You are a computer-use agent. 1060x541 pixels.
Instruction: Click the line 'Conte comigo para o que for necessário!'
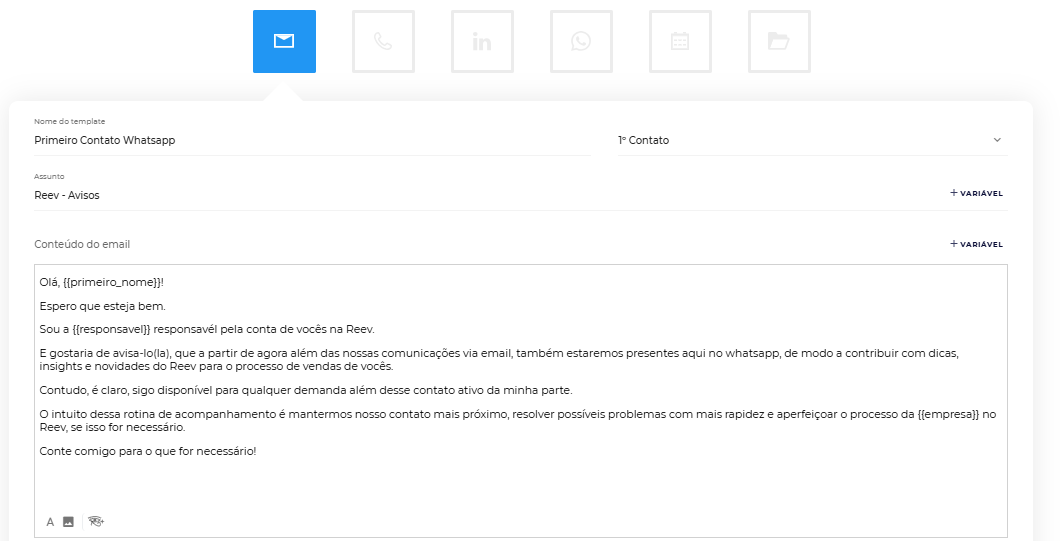click(x=148, y=451)
